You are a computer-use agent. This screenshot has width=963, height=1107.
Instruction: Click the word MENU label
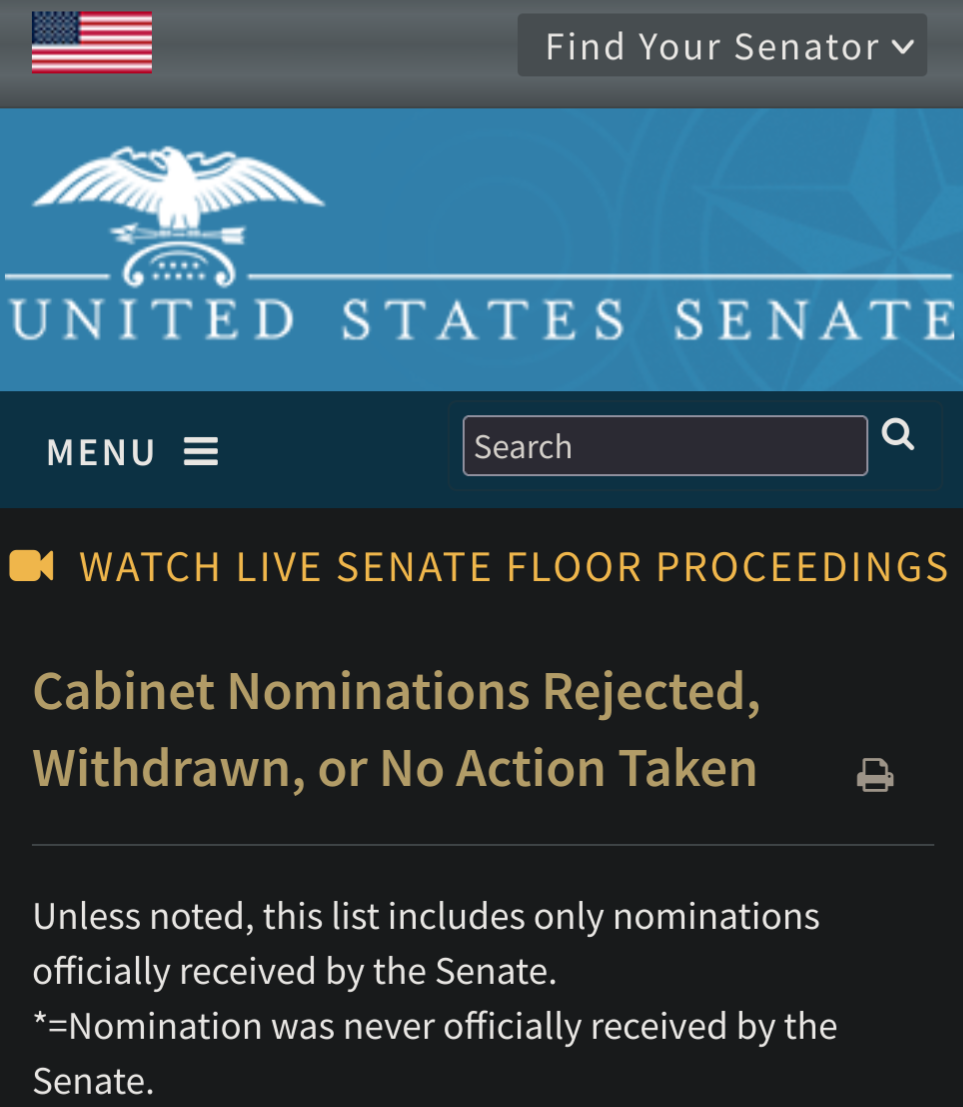click(101, 453)
